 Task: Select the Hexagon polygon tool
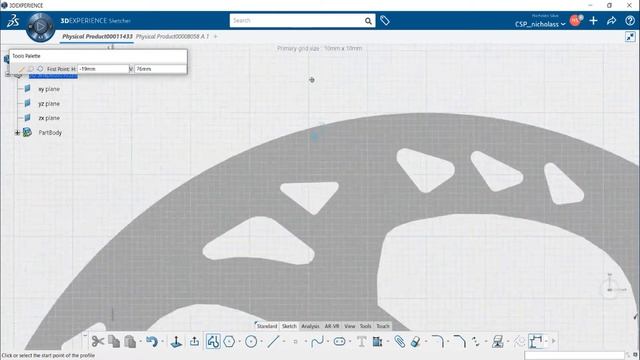229,341
